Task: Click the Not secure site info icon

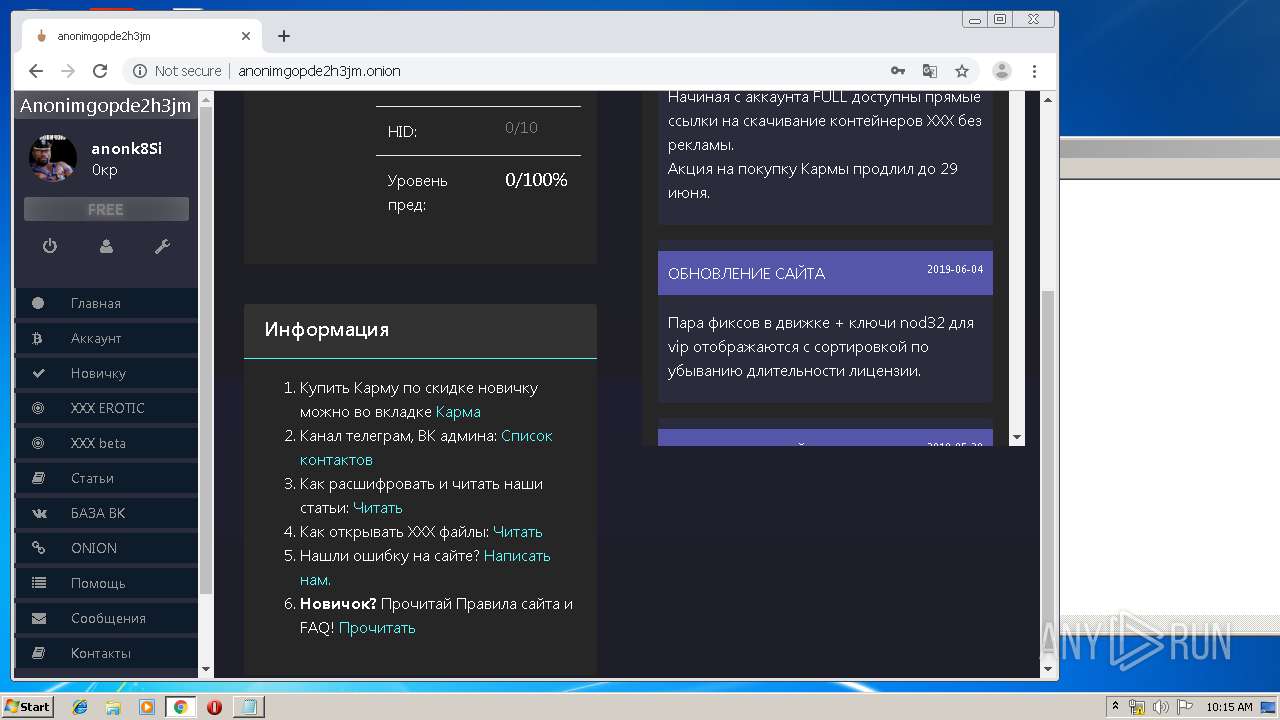Action: pyautogui.click(x=140, y=71)
